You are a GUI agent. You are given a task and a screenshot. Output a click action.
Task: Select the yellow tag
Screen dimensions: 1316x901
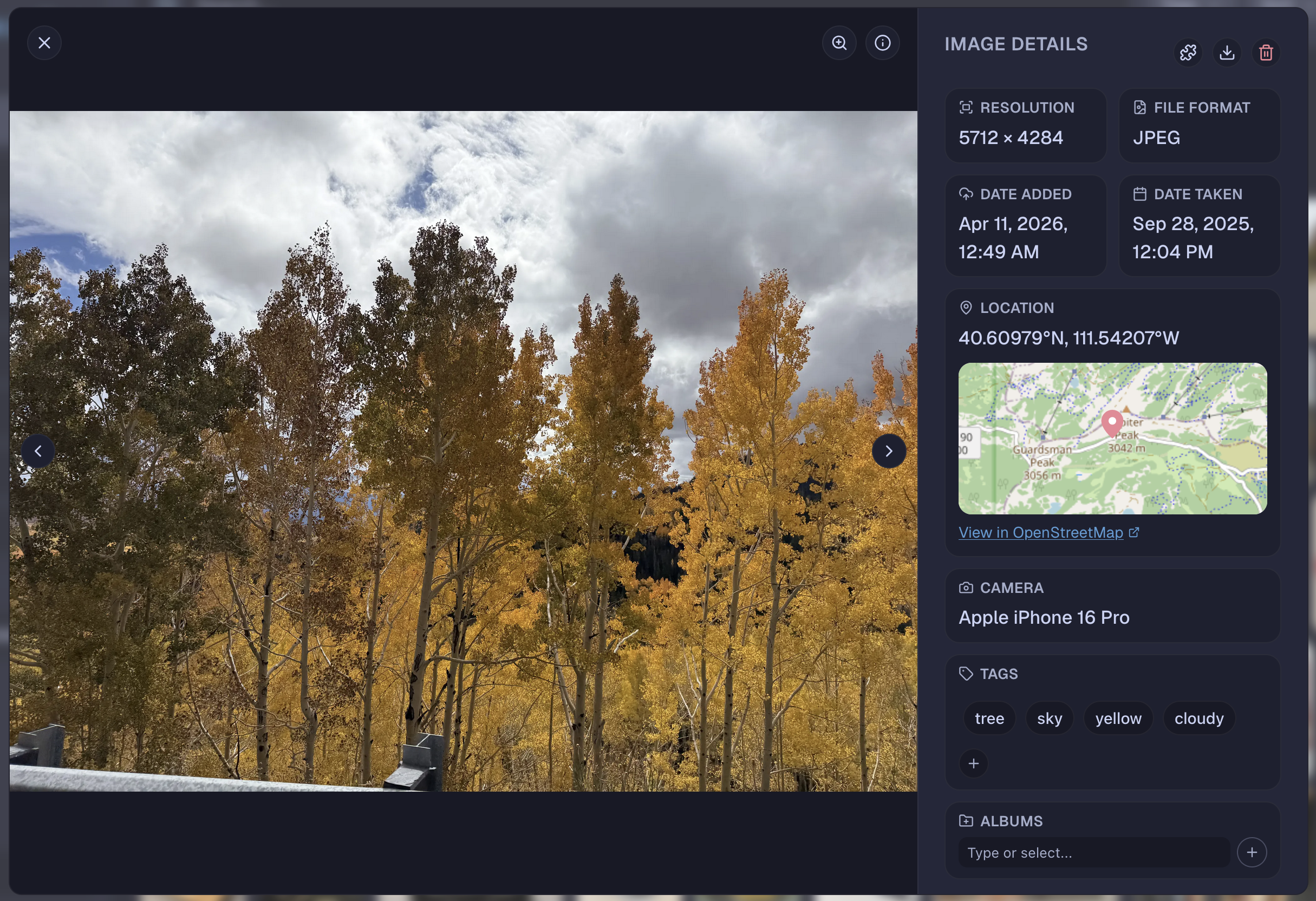coord(1117,718)
